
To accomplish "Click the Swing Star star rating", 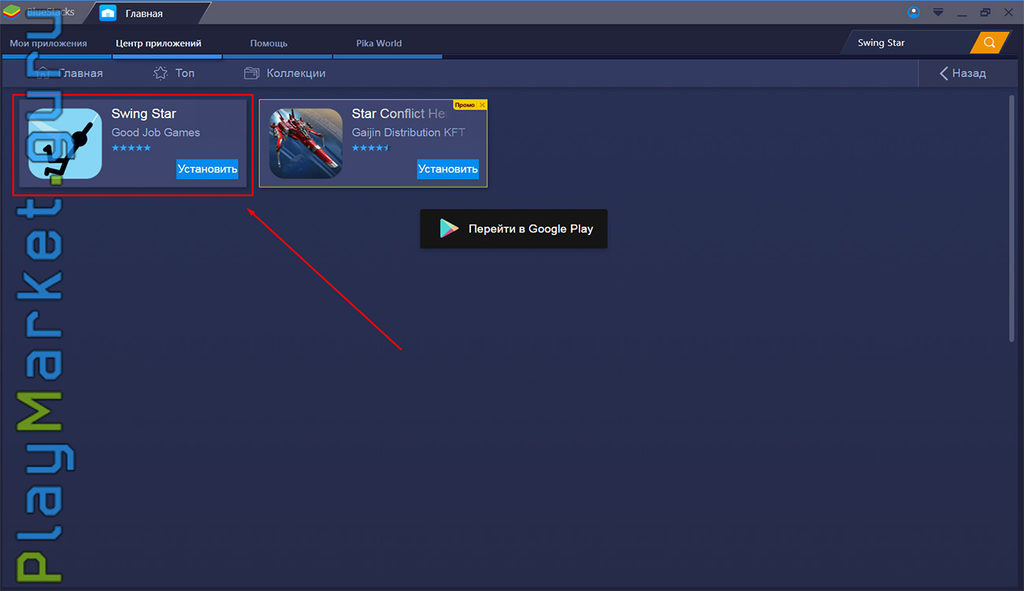I will (x=131, y=148).
